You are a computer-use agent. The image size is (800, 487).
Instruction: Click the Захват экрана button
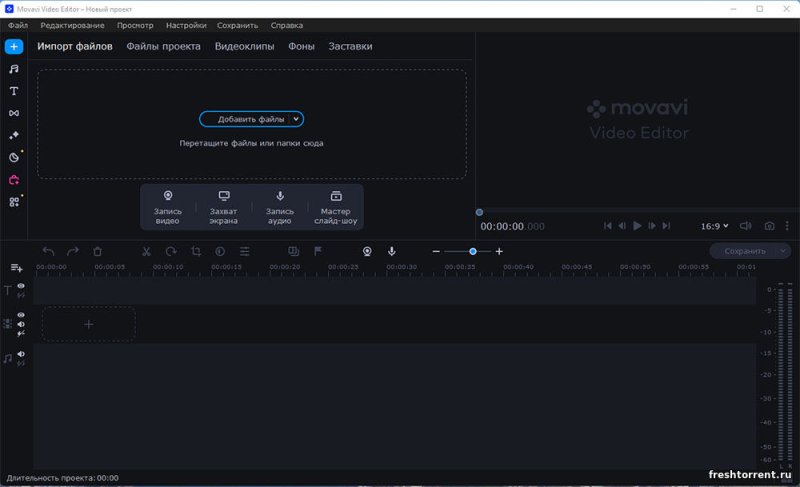pos(224,206)
